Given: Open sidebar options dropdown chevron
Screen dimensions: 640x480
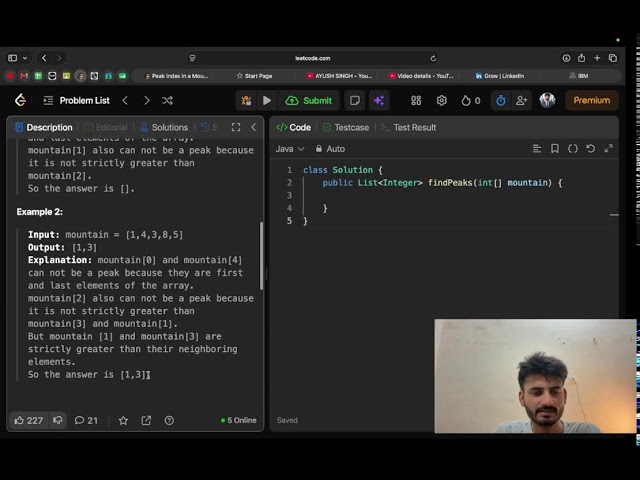Looking at the screenshot, I should [x=25, y=58].
